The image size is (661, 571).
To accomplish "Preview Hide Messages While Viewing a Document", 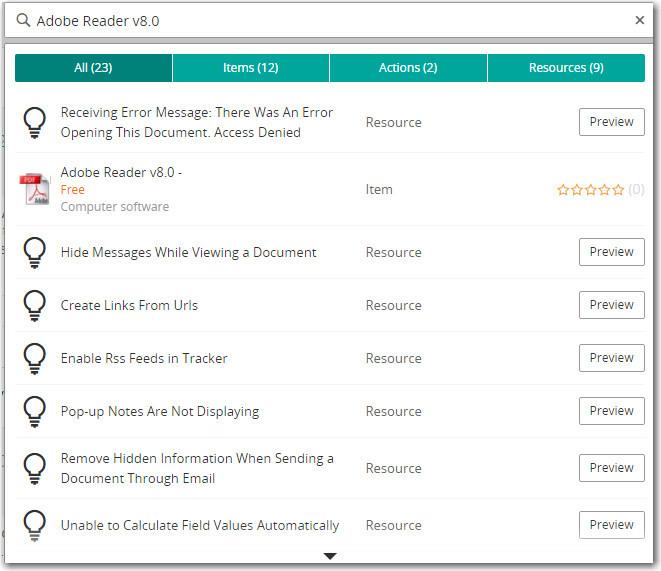I will [x=612, y=252].
